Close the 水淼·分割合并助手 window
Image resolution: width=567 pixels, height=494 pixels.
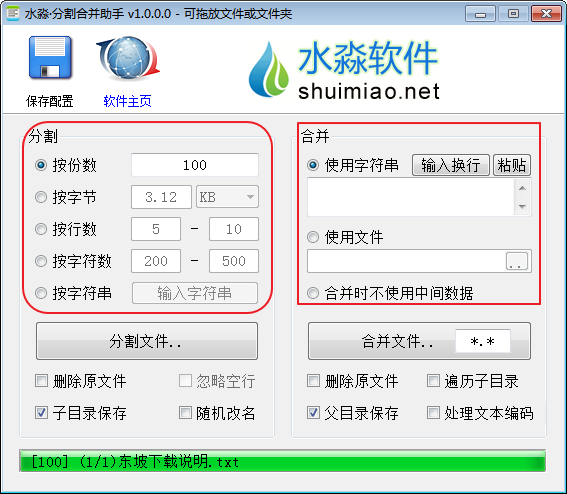(x=546, y=14)
